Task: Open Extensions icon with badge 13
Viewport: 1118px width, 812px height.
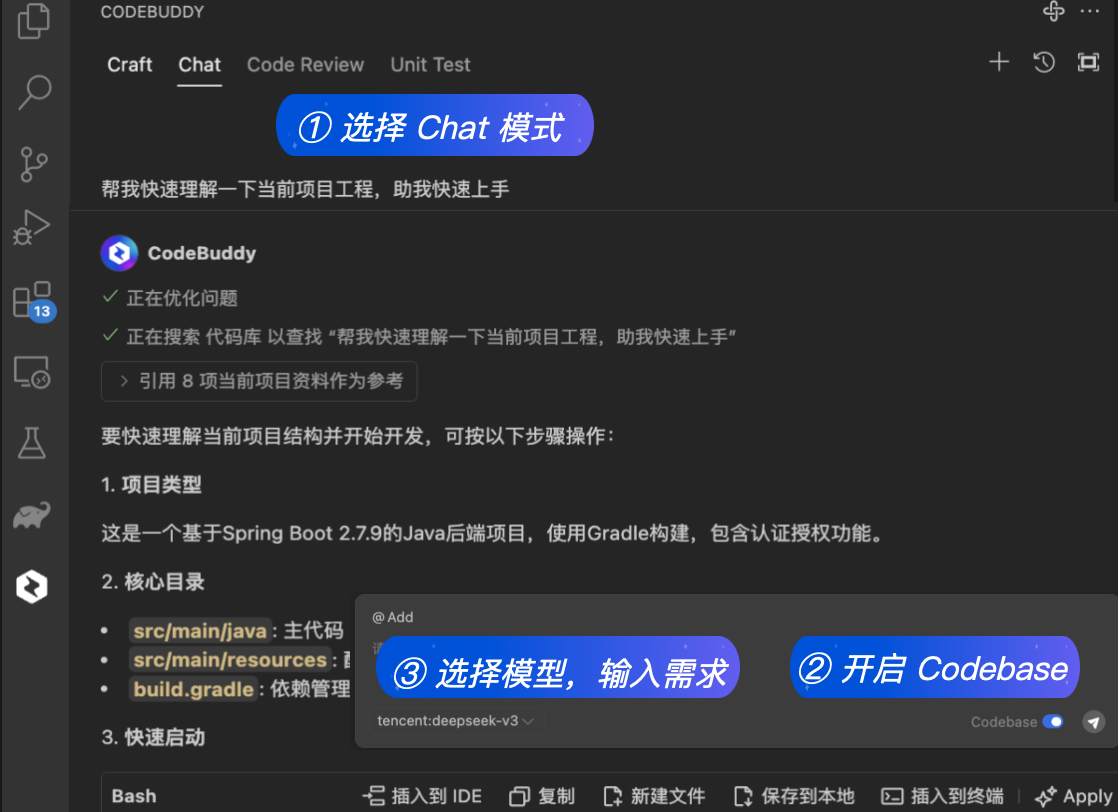Action: 34,301
